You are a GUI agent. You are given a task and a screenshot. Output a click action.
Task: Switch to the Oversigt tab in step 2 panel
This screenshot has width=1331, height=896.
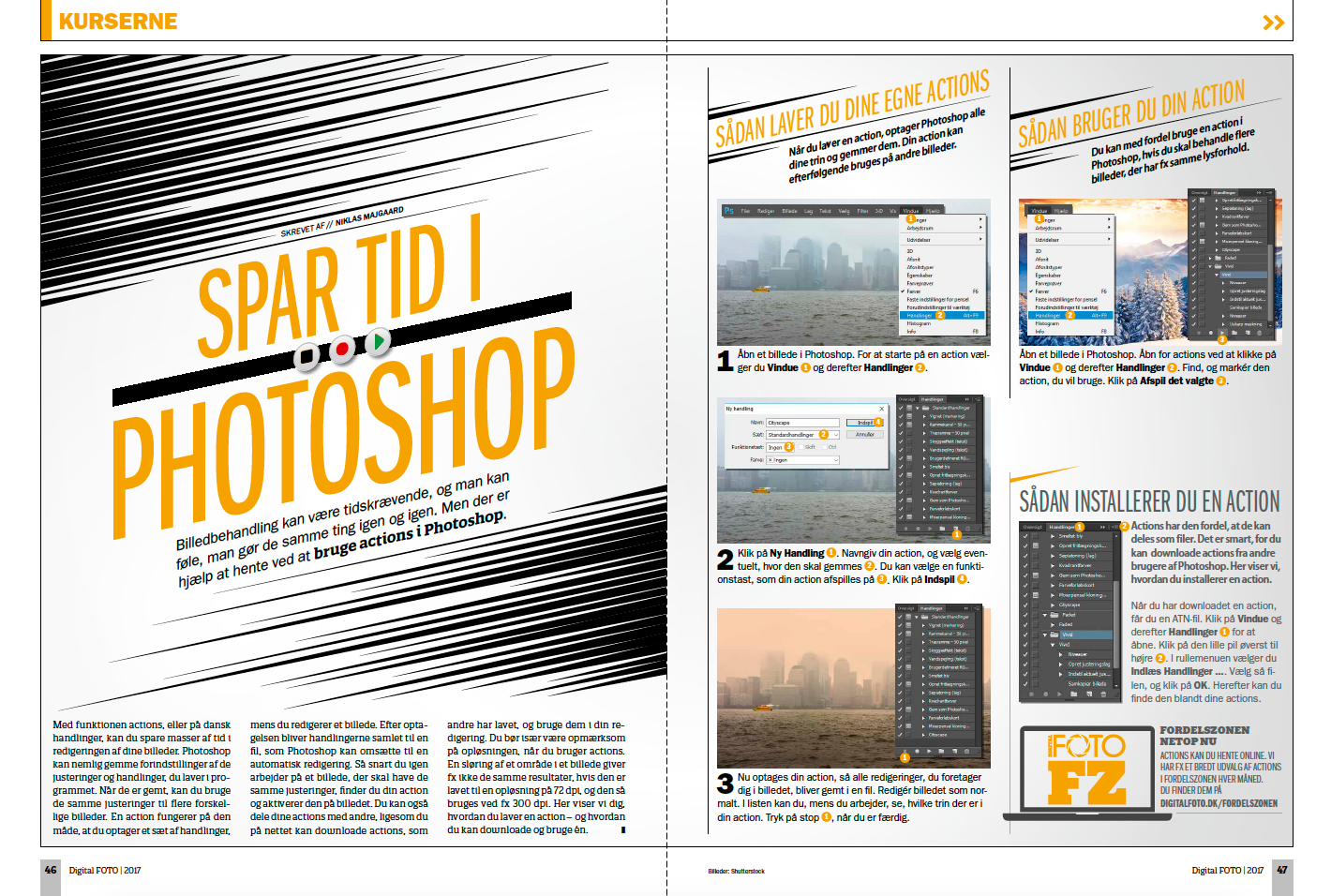point(906,399)
